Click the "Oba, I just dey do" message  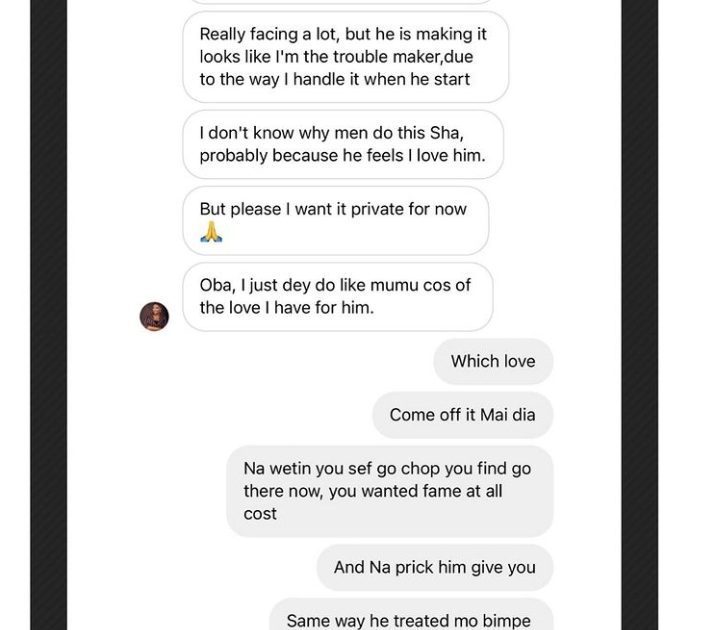(x=337, y=296)
